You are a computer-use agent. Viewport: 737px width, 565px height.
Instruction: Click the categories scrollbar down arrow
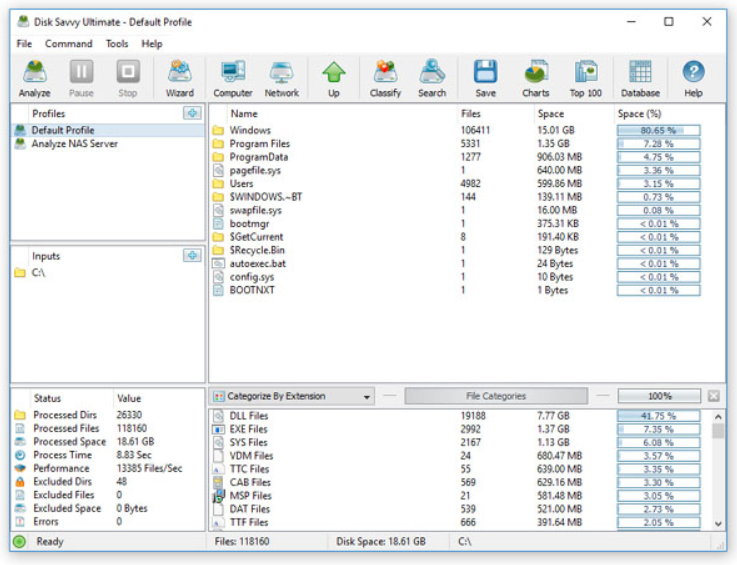(x=718, y=524)
